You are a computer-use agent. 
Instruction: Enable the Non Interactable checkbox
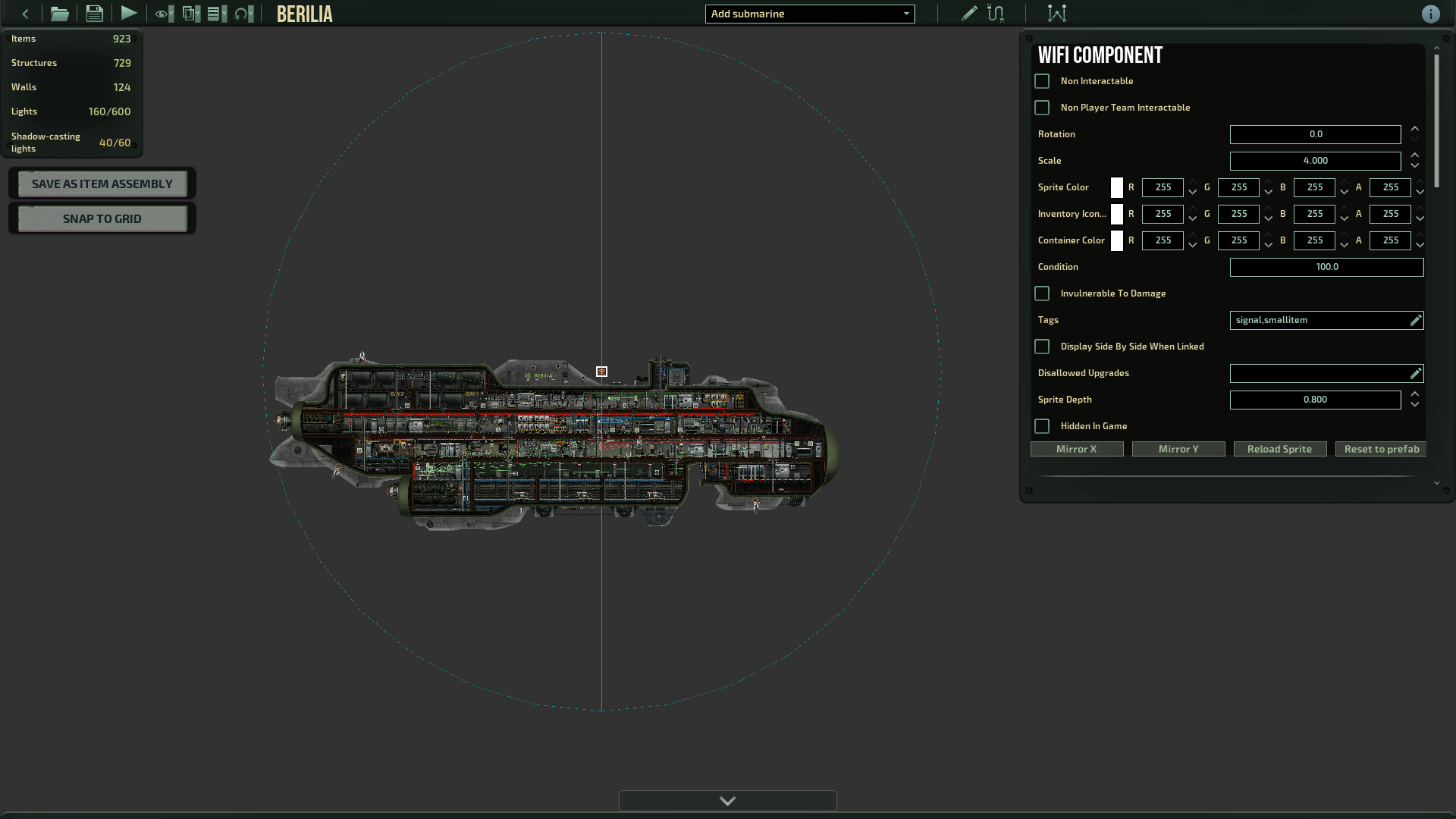coord(1042,81)
